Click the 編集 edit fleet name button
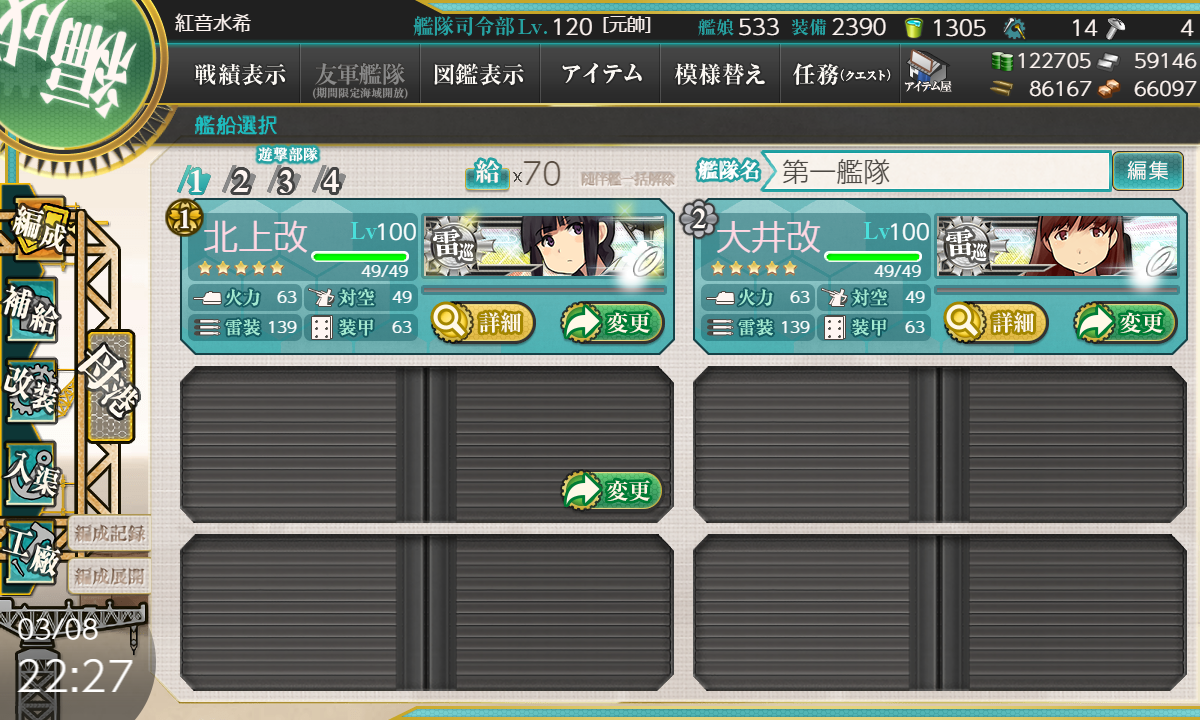This screenshot has width=1200, height=720. click(1147, 171)
